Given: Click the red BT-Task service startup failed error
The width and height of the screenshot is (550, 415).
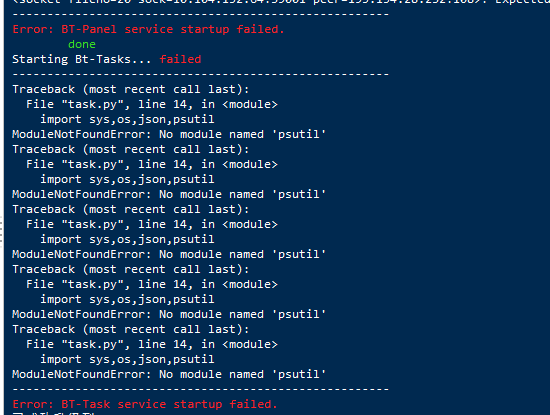Looking at the screenshot, I should (145, 404).
